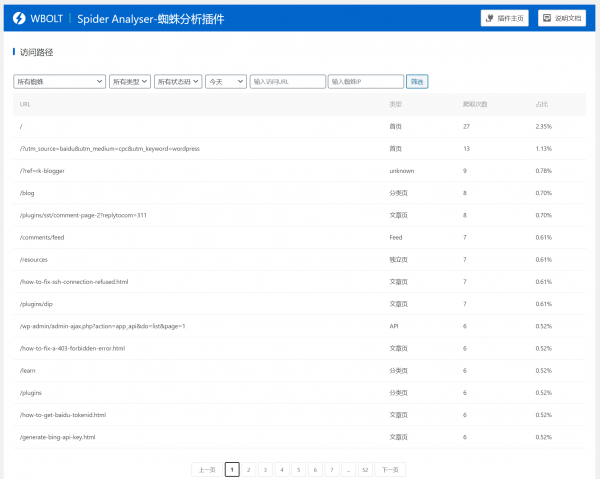This screenshot has height=479, width=600.
Task: Click the 'unknown' type cell
Action: pos(402,171)
